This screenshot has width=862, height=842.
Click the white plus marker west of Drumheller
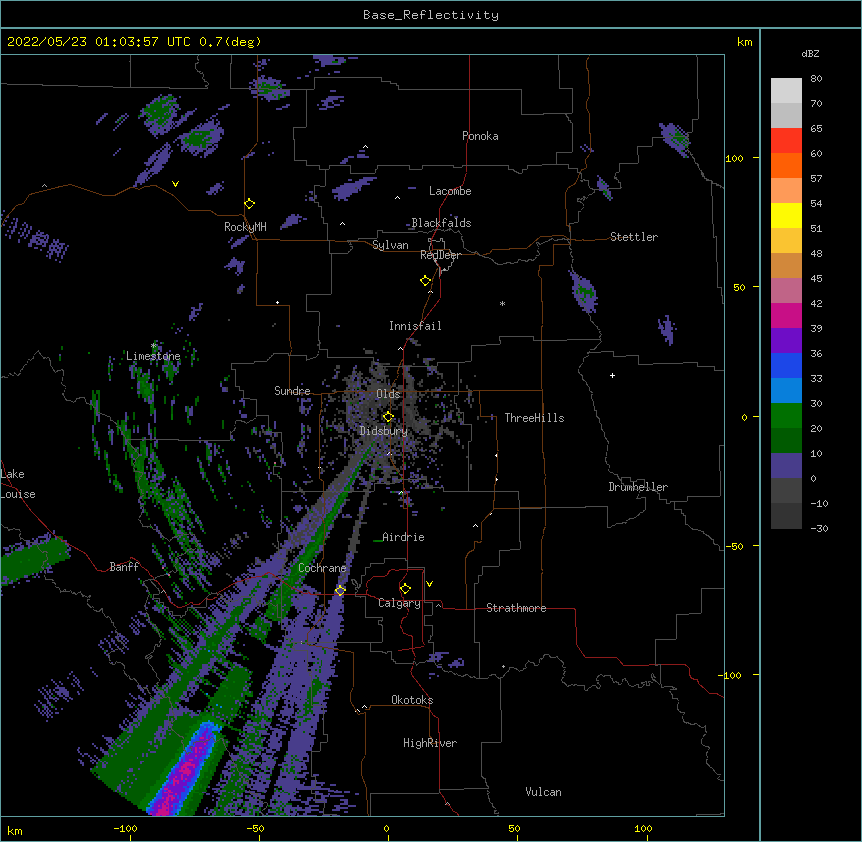(x=612, y=375)
